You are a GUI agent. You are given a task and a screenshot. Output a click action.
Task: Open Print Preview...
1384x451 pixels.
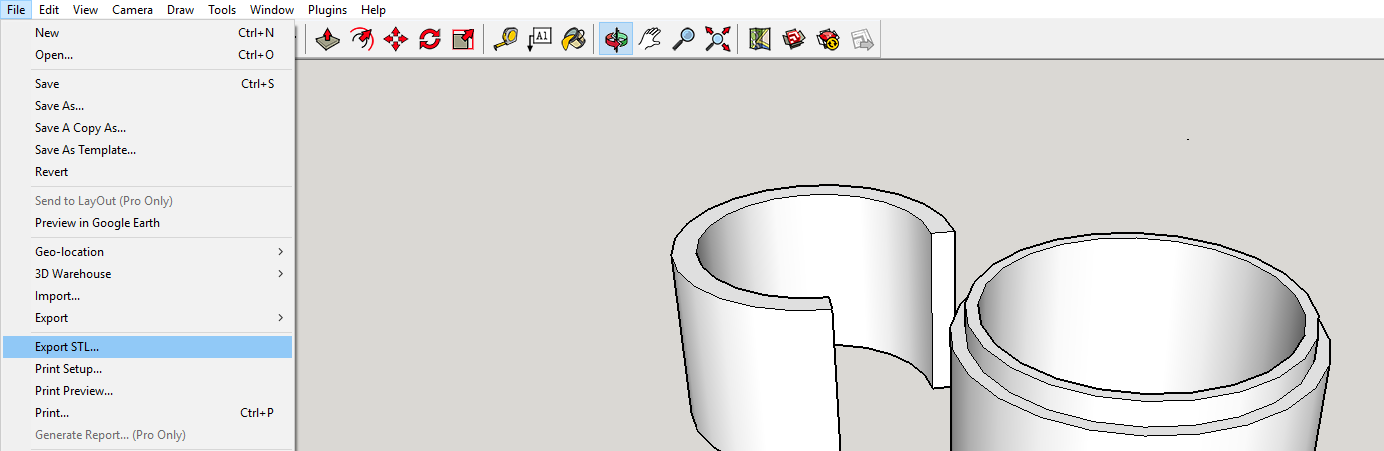pos(148,391)
